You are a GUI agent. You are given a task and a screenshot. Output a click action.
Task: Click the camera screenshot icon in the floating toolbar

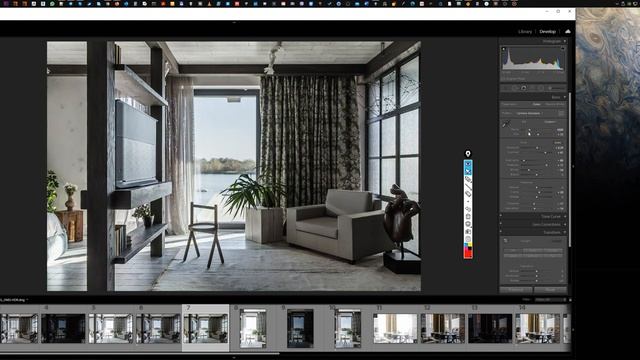pyautogui.click(x=468, y=231)
